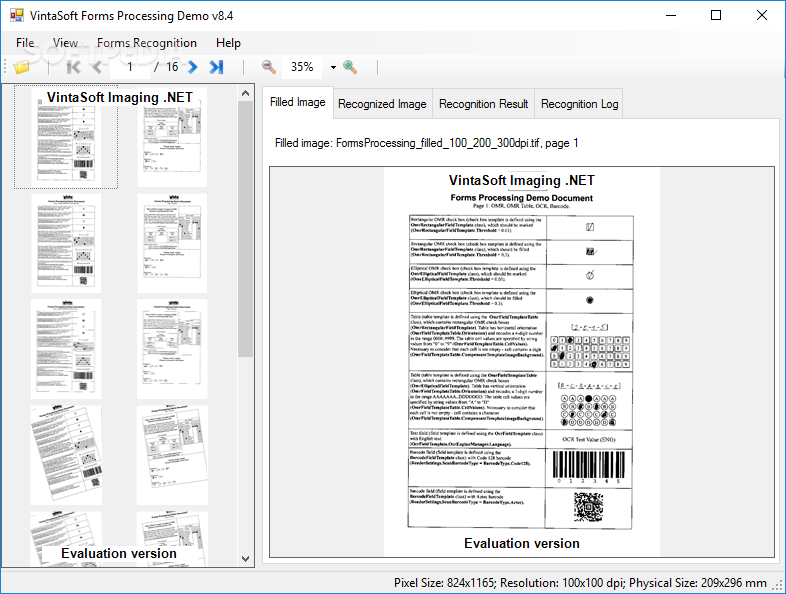This screenshot has height=594, width=786.
Task: Click the 35% zoom value field
Action: (x=303, y=67)
